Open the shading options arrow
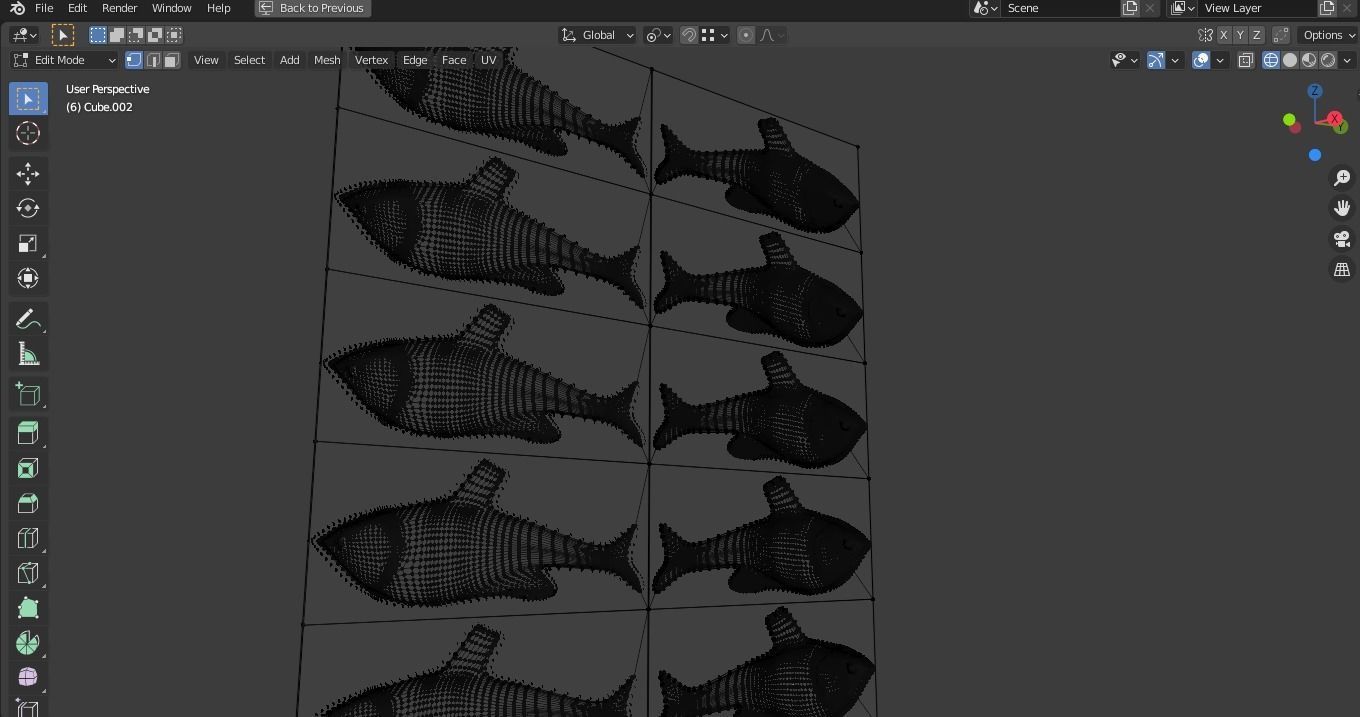Viewport: 1360px width, 717px height. click(x=1347, y=60)
